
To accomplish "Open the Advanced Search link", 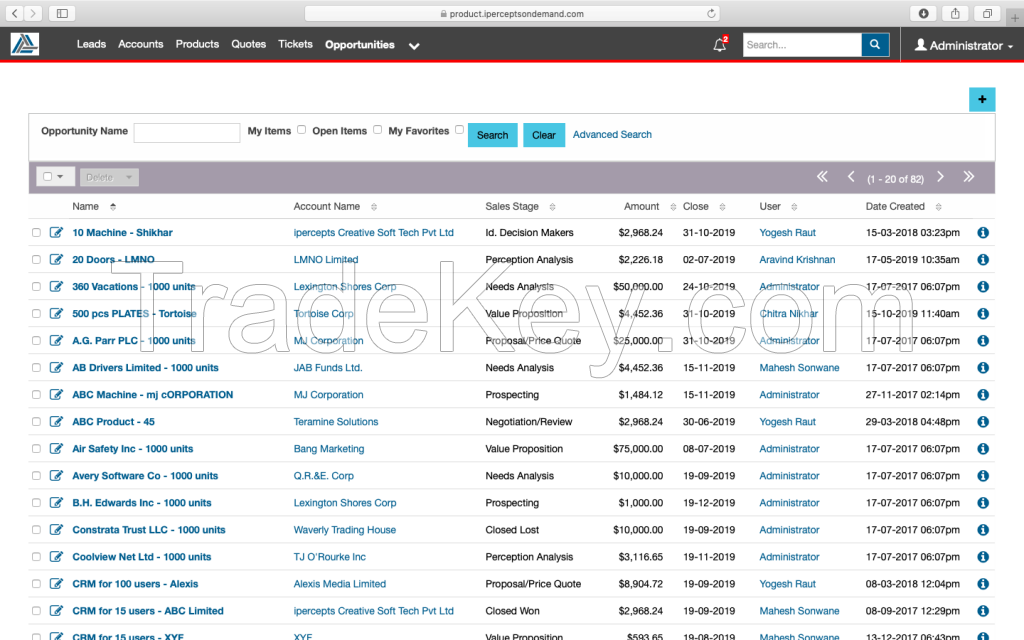I will pyautogui.click(x=612, y=135).
